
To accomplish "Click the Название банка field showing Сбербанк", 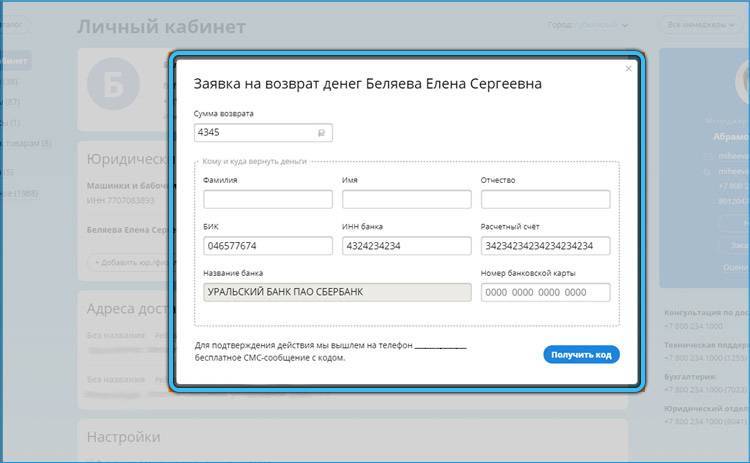I will tap(337, 292).
